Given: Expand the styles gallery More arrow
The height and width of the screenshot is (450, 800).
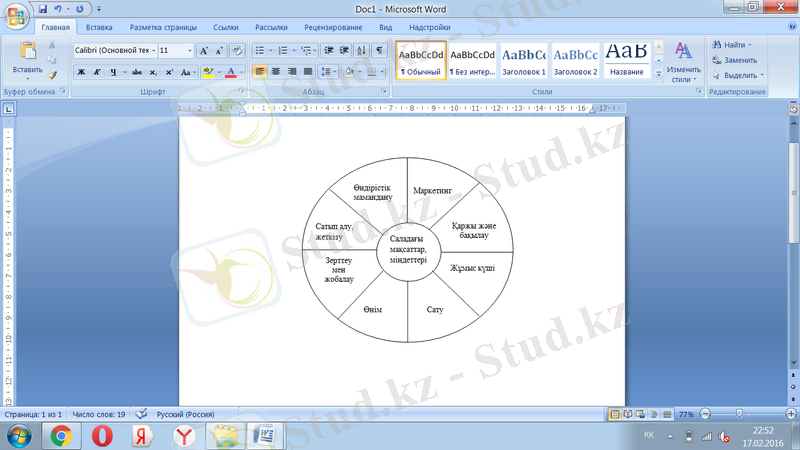Looking at the screenshot, I should tap(658, 74).
